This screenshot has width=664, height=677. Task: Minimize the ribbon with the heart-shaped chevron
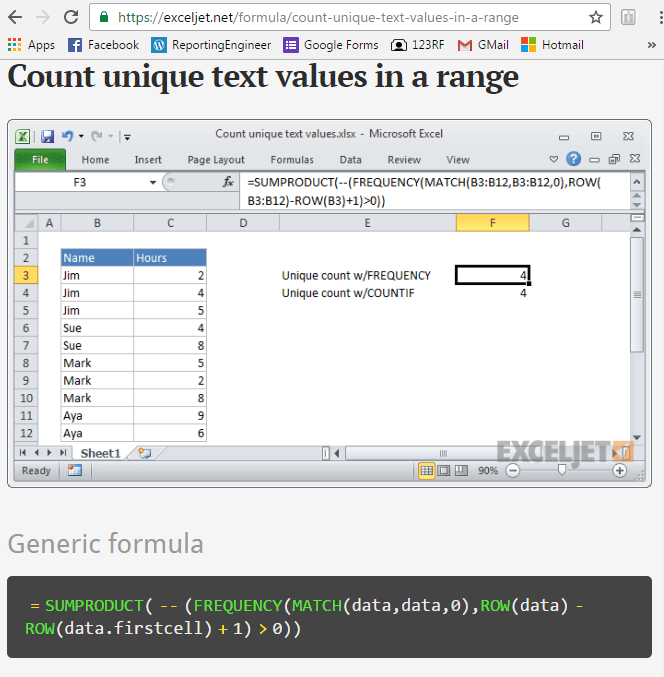point(553,159)
